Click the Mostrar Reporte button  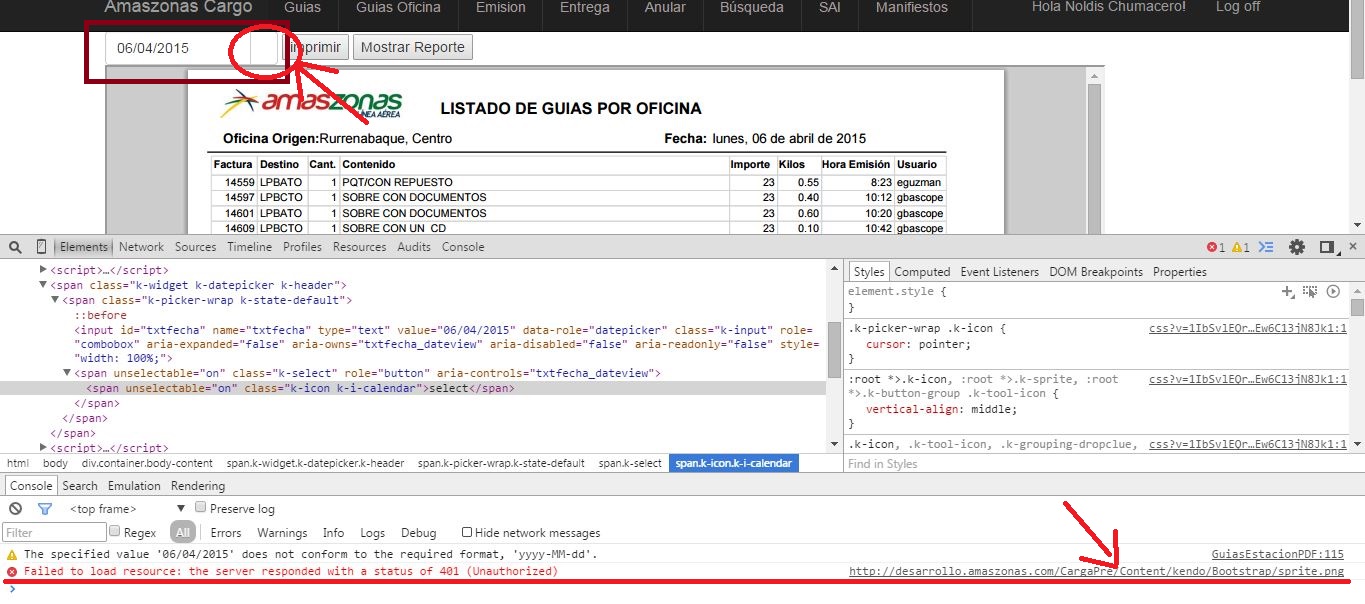pyautogui.click(x=412, y=47)
